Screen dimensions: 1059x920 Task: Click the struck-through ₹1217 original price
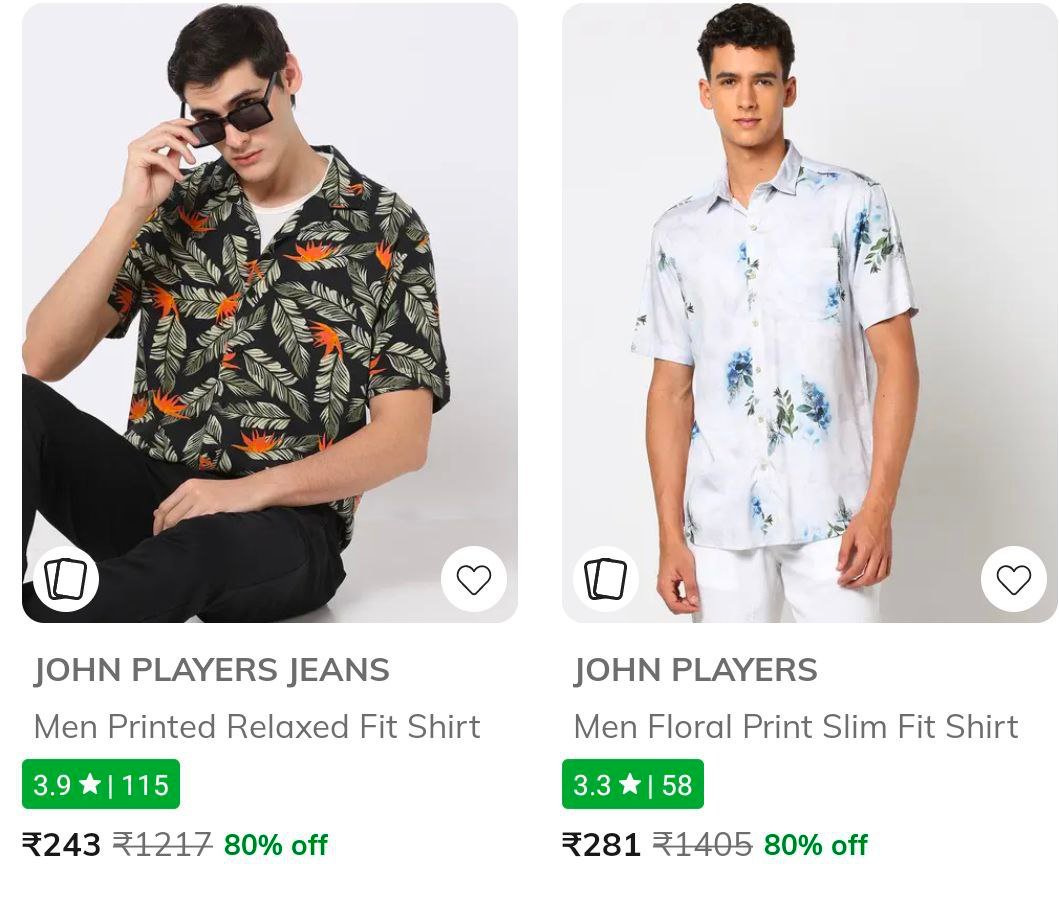162,845
